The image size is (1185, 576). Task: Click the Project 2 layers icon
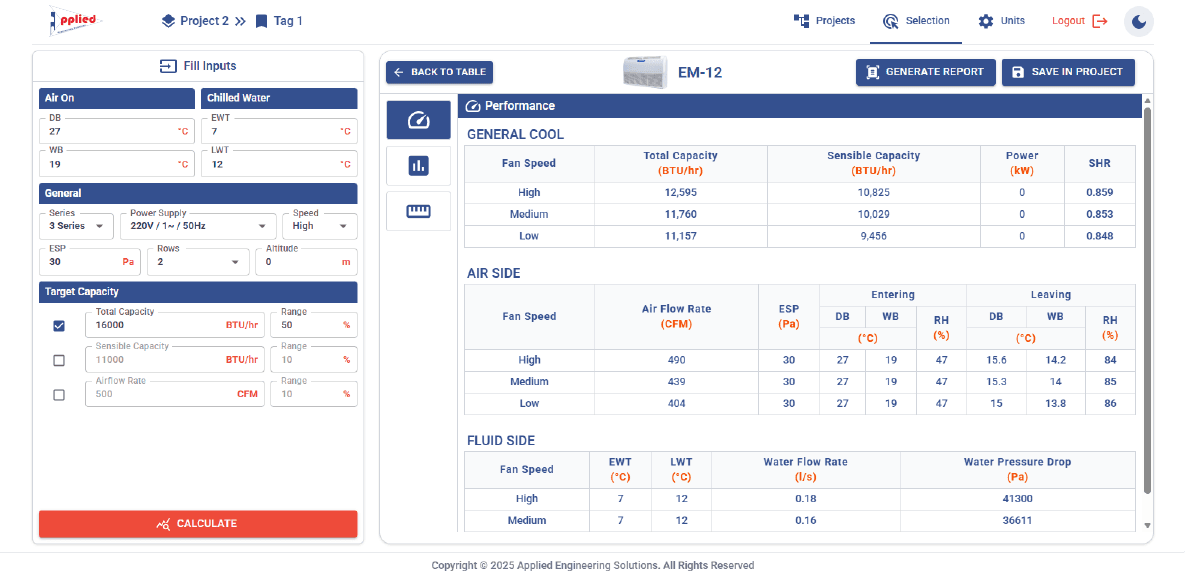(x=169, y=21)
